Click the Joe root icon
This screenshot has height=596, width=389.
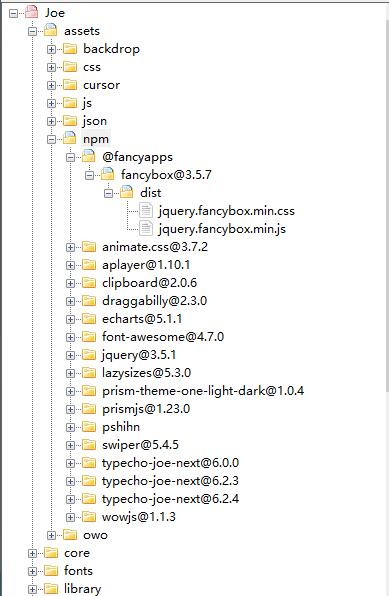click(x=32, y=12)
